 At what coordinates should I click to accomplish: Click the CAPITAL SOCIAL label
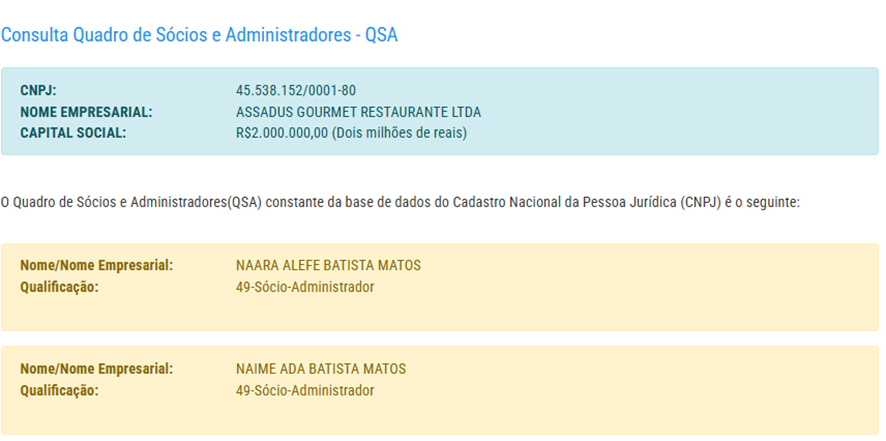[73, 132]
